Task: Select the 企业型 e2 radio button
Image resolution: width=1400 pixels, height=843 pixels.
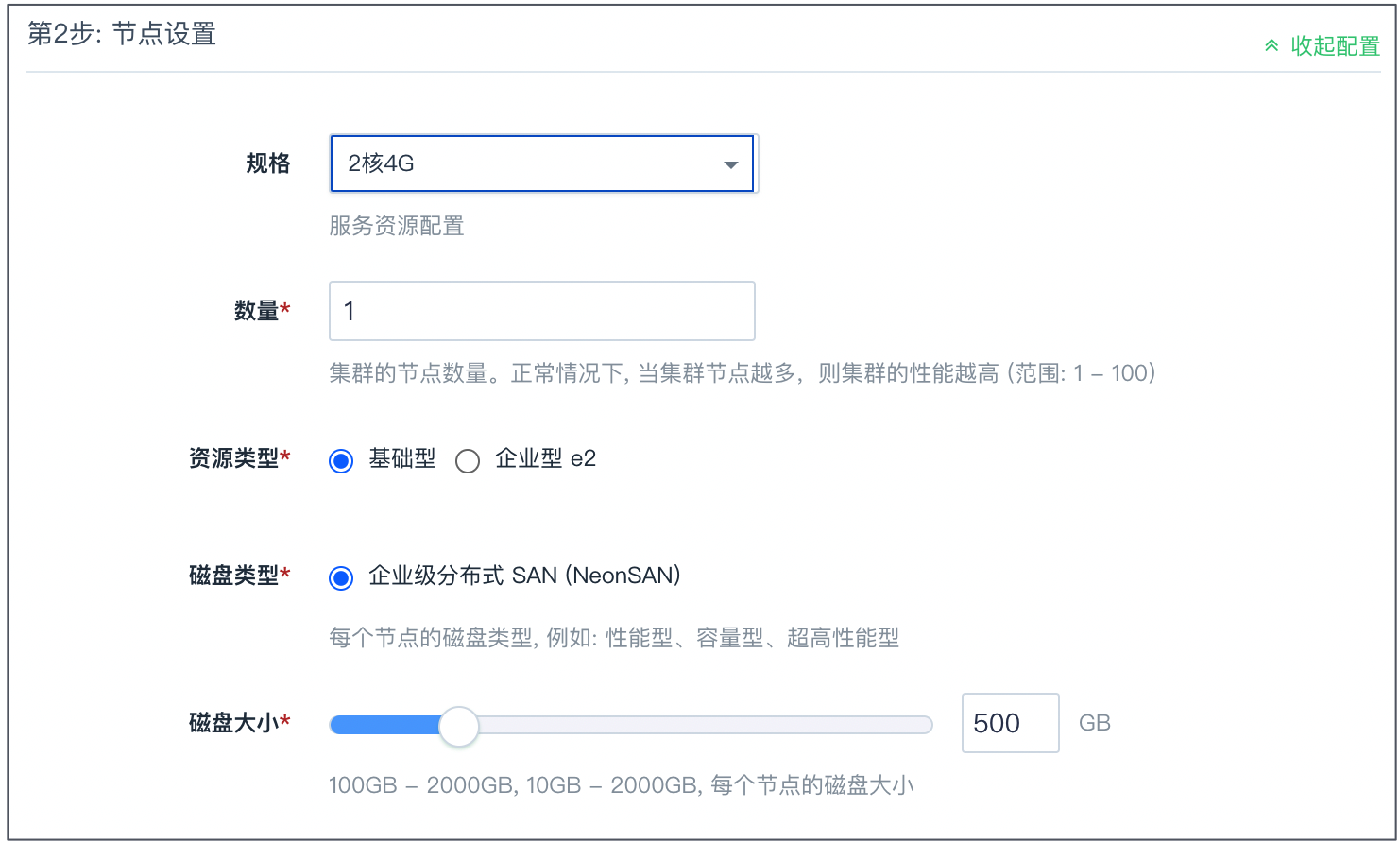Action: (x=468, y=461)
